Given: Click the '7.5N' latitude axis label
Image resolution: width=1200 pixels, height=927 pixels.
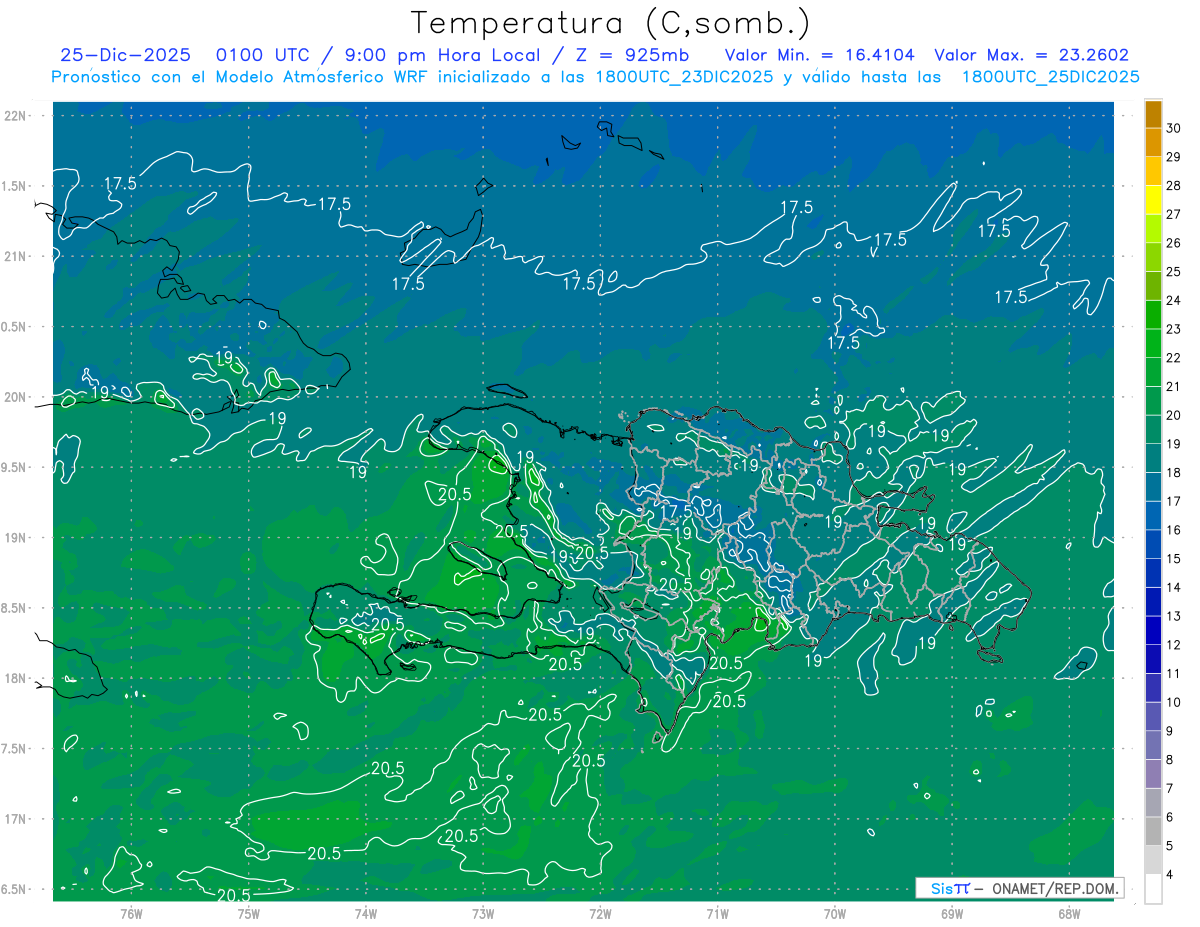Looking at the screenshot, I should pyautogui.click(x=14, y=749).
